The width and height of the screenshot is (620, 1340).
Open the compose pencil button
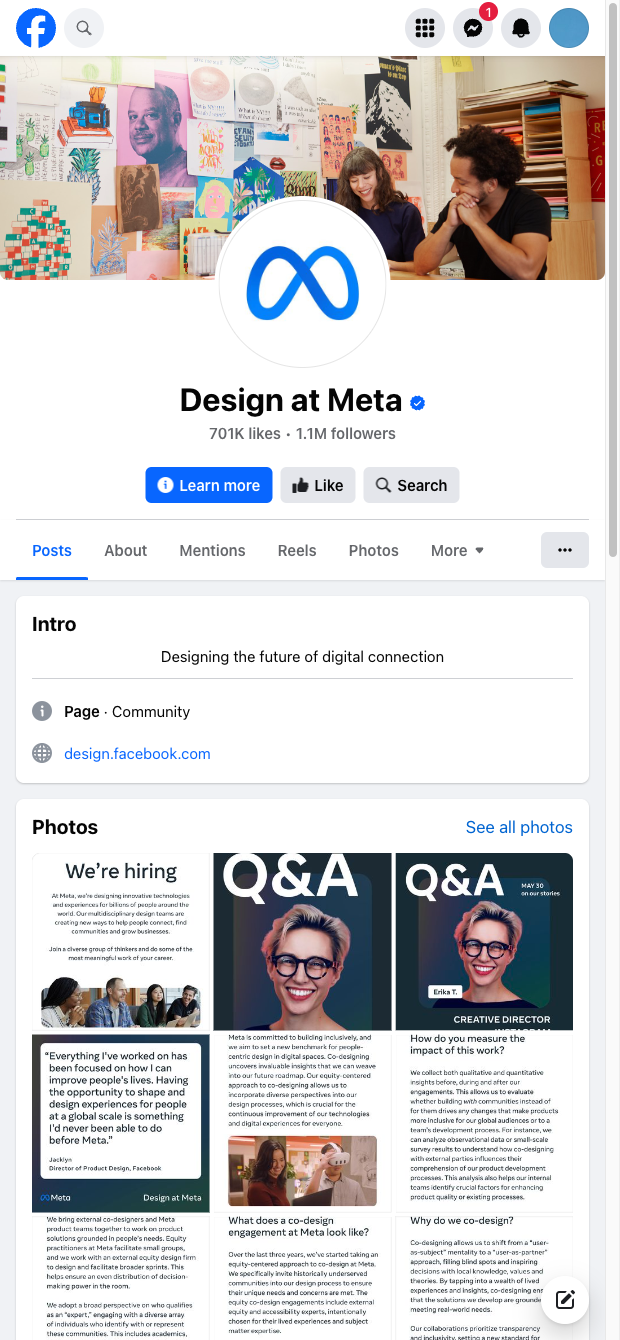564,1300
